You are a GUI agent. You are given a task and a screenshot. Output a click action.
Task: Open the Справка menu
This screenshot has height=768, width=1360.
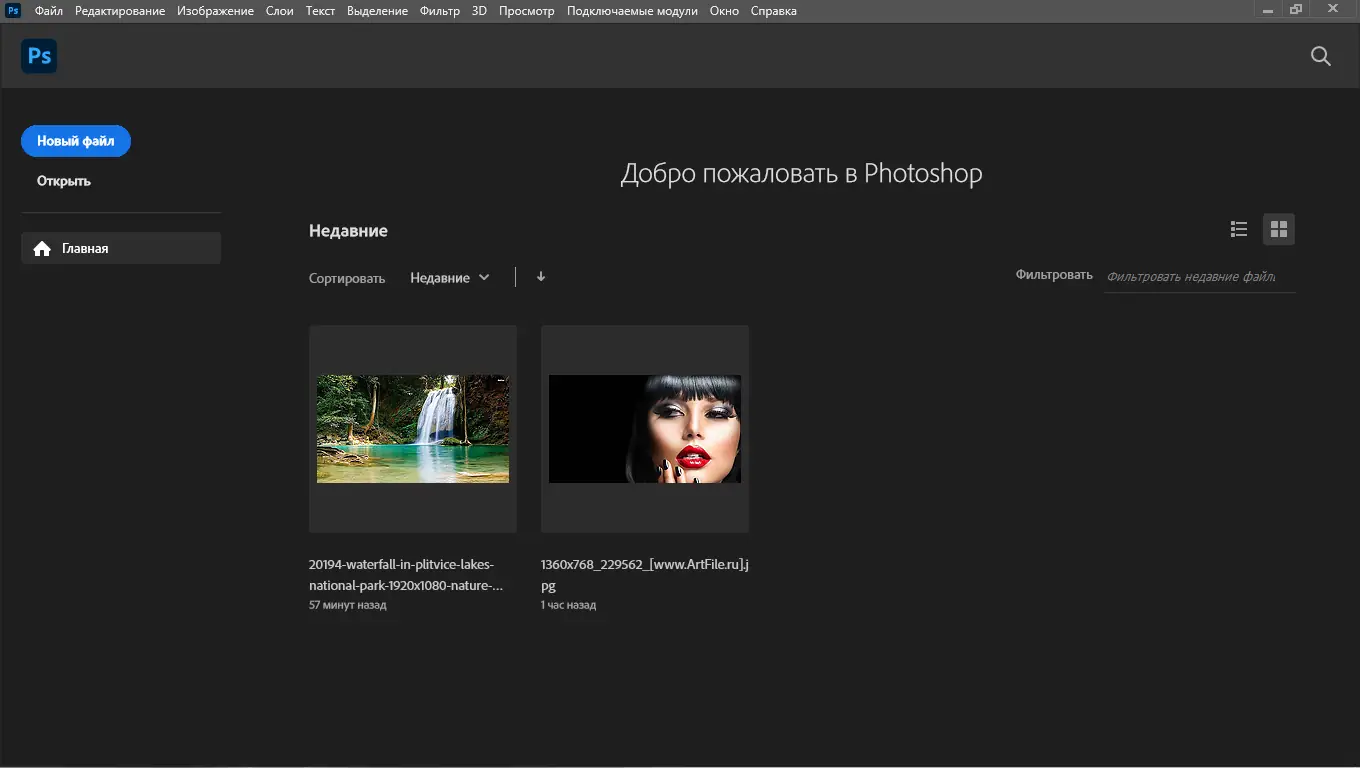(774, 11)
